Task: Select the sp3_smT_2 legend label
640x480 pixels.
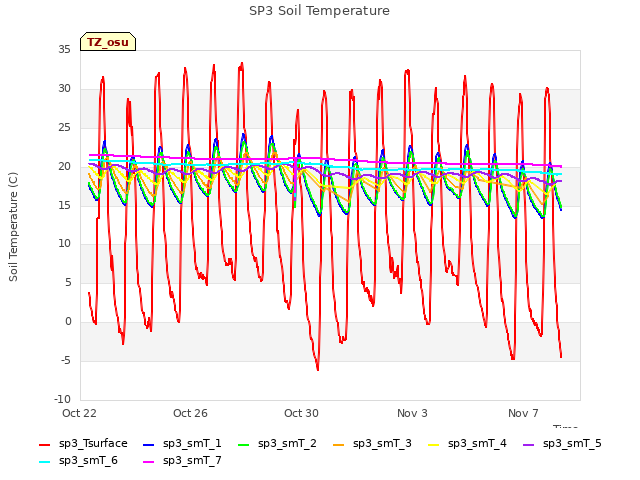Action: click(287, 444)
